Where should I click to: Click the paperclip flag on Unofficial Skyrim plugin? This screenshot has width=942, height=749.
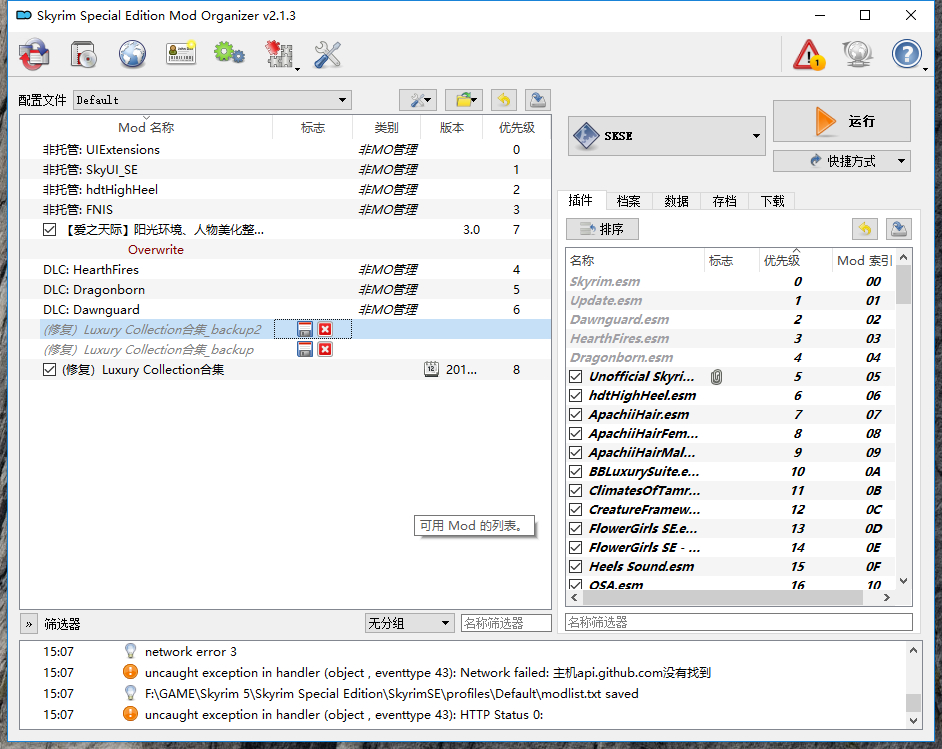pyautogui.click(x=716, y=377)
